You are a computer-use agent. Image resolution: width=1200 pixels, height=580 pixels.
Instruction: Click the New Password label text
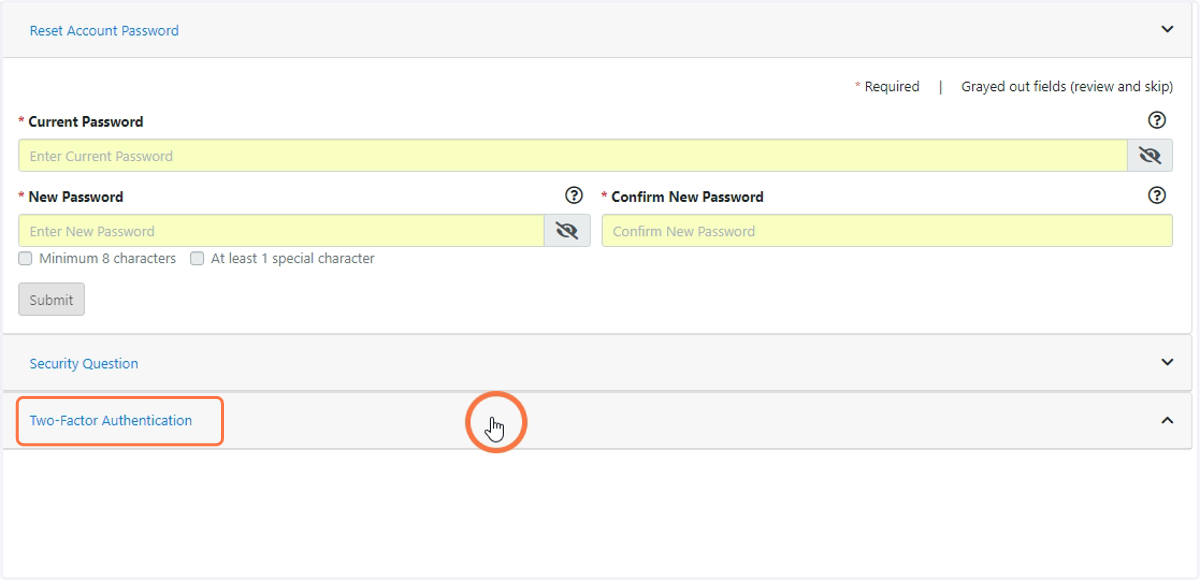[x=76, y=197]
